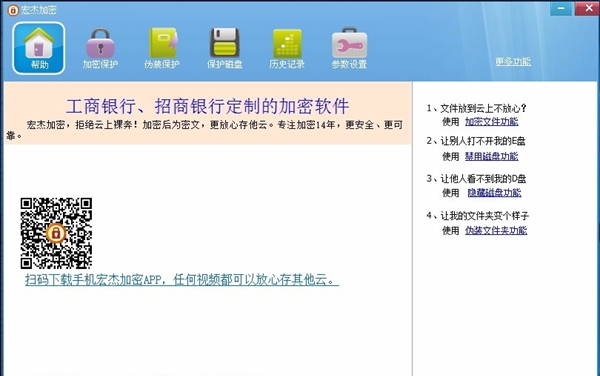Close the 宏杰加密 window
This screenshot has height=376, width=600.
click(587, 8)
